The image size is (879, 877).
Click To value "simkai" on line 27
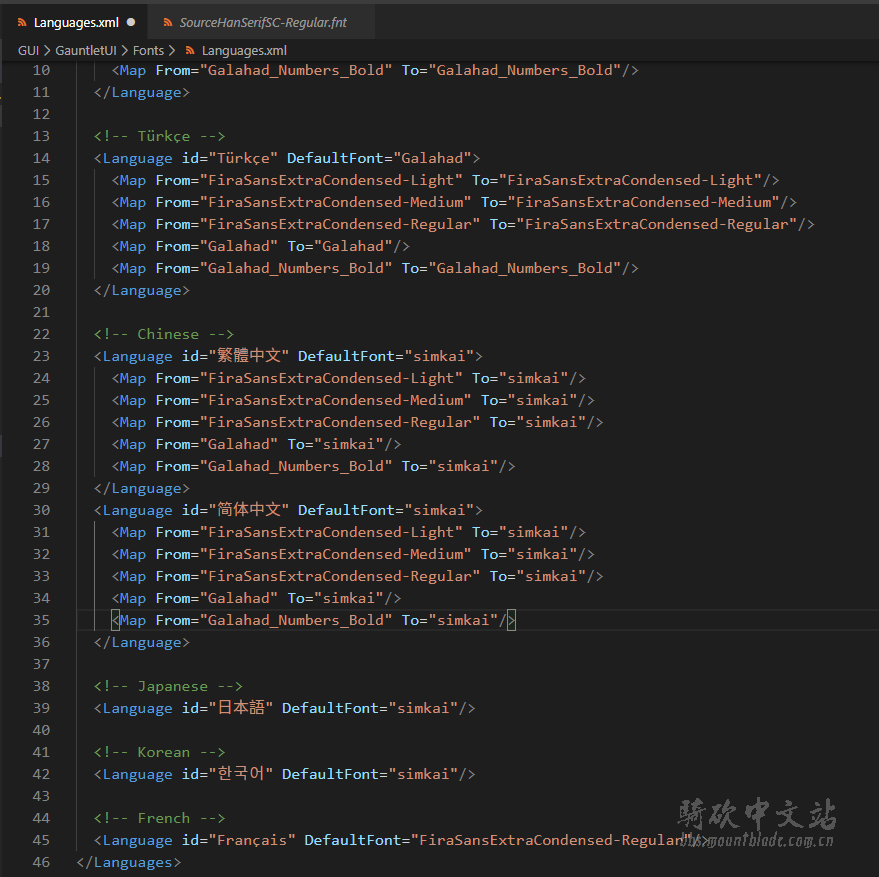click(x=349, y=445)
